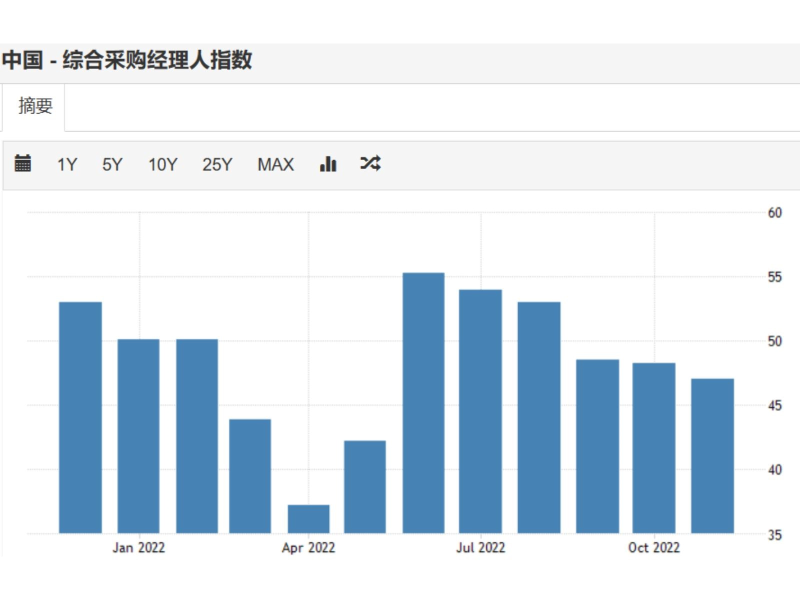800x600 pixels.
Task: Switch chart to 25Y range
Action: tap(217, 165)
